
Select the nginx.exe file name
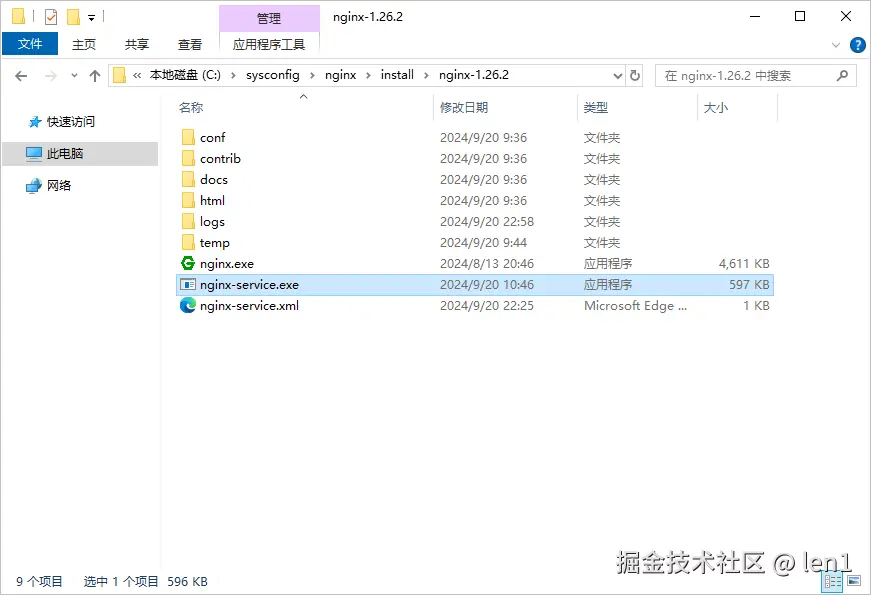pyautogui.click(x=227, y=264)
